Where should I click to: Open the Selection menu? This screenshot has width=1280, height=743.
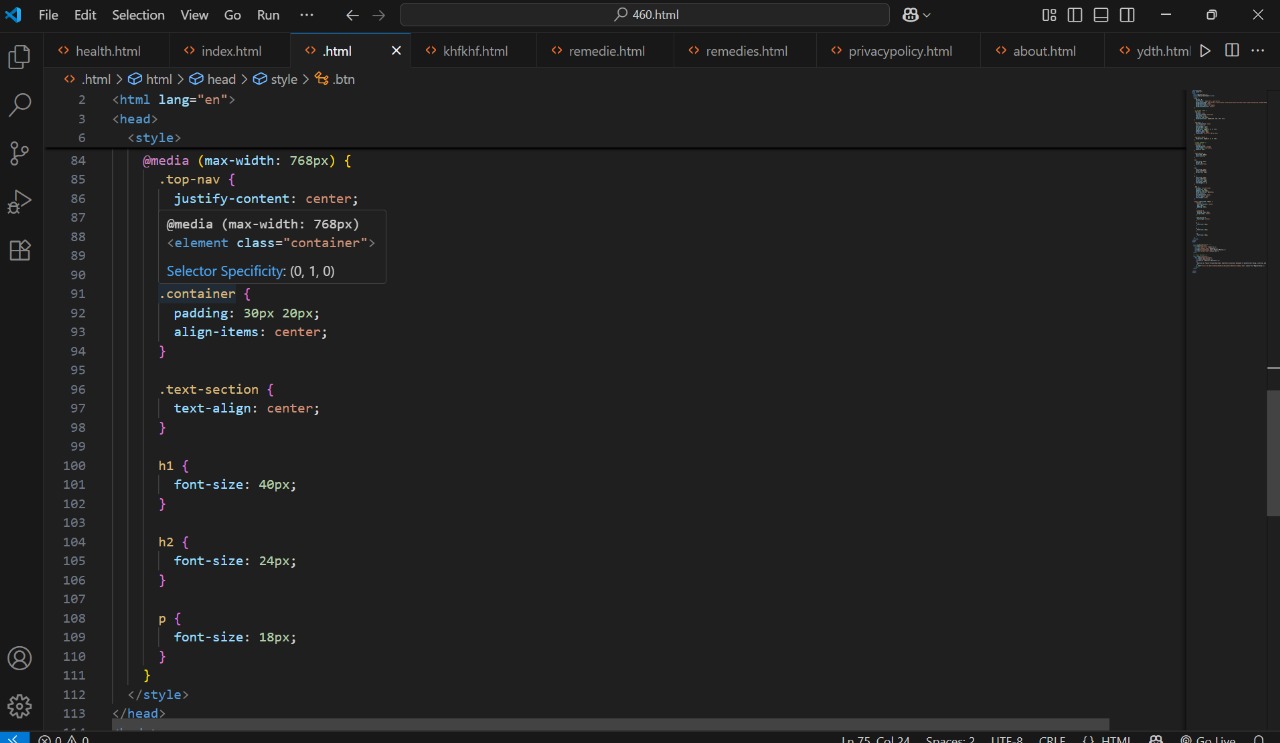tap(138, 15)
